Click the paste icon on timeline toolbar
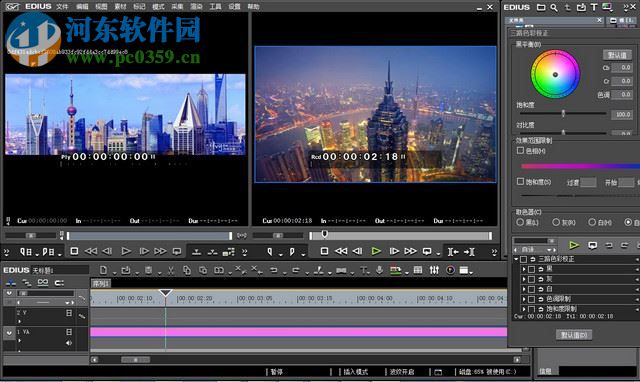 202,270
